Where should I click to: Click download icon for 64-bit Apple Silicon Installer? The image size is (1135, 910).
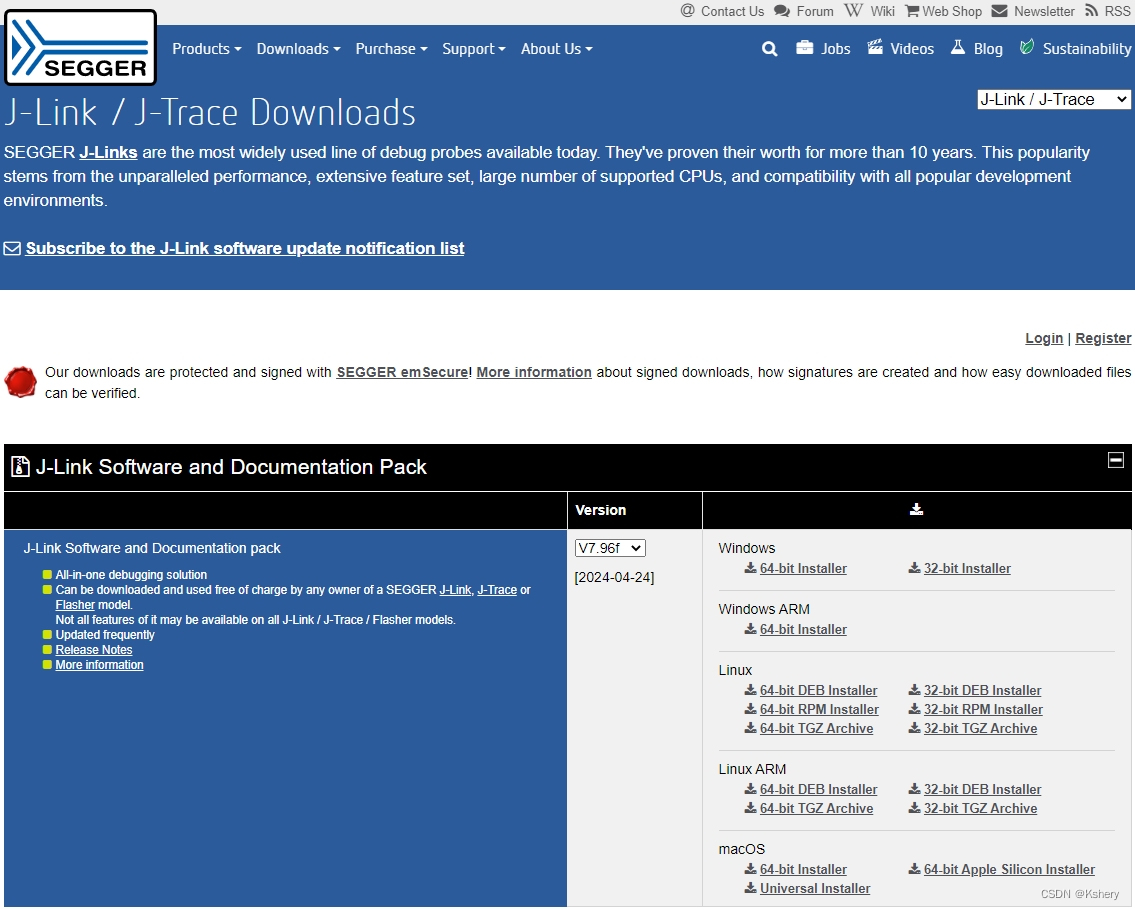(x=915, y=869)
